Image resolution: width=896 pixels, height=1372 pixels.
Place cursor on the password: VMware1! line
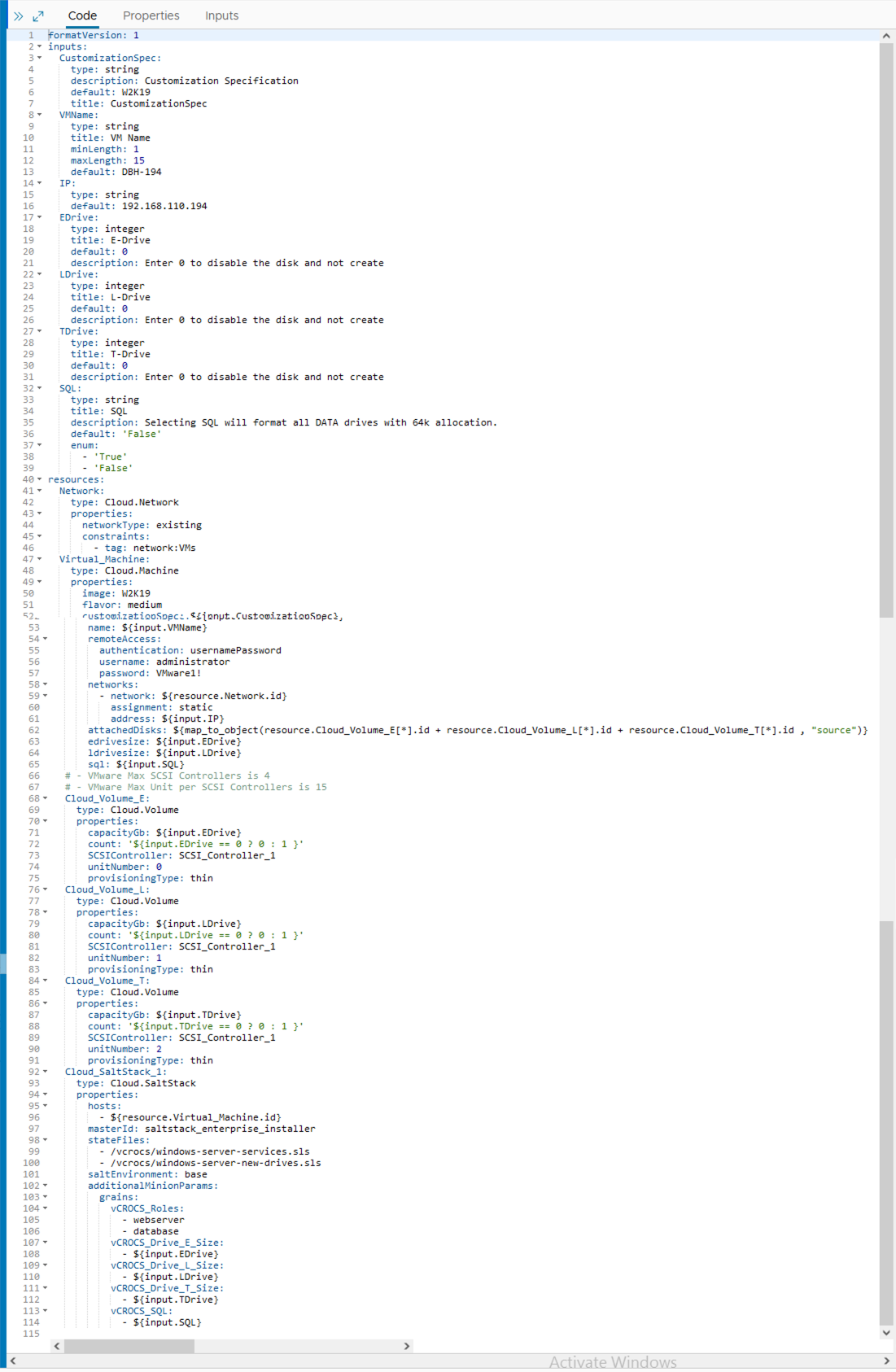coord(150,674)
